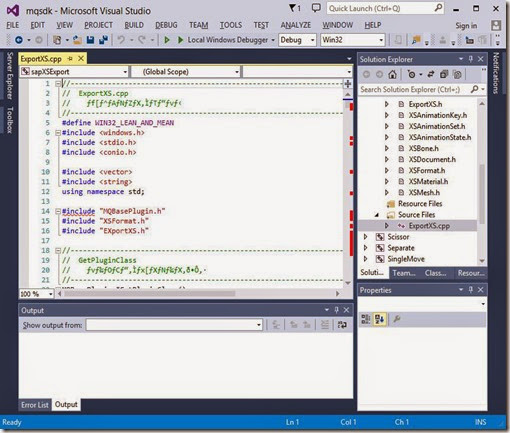Expand the ExportXS.h tree node
510x433 pixels.
387,104
